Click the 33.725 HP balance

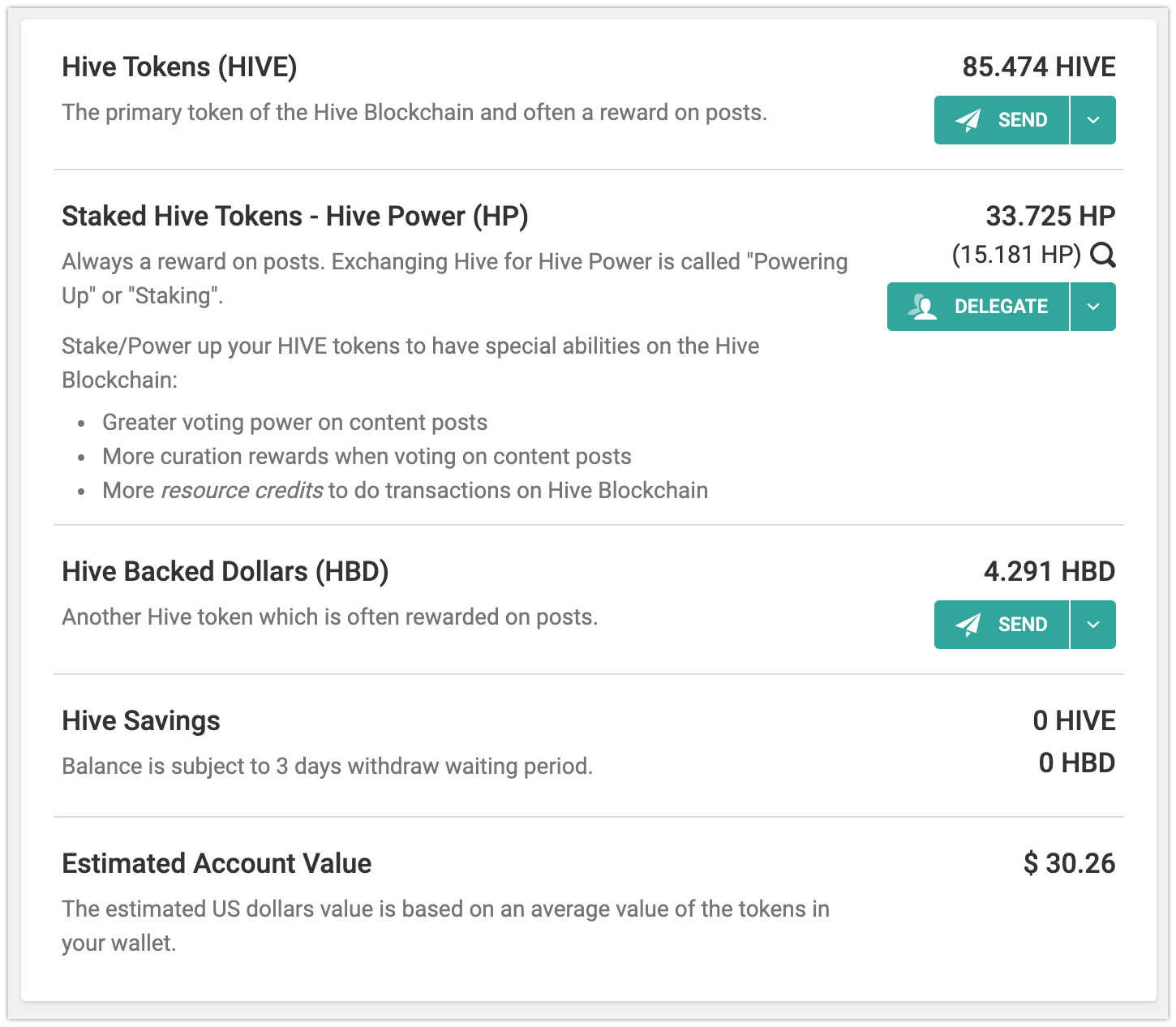[x=1050, y=216]
